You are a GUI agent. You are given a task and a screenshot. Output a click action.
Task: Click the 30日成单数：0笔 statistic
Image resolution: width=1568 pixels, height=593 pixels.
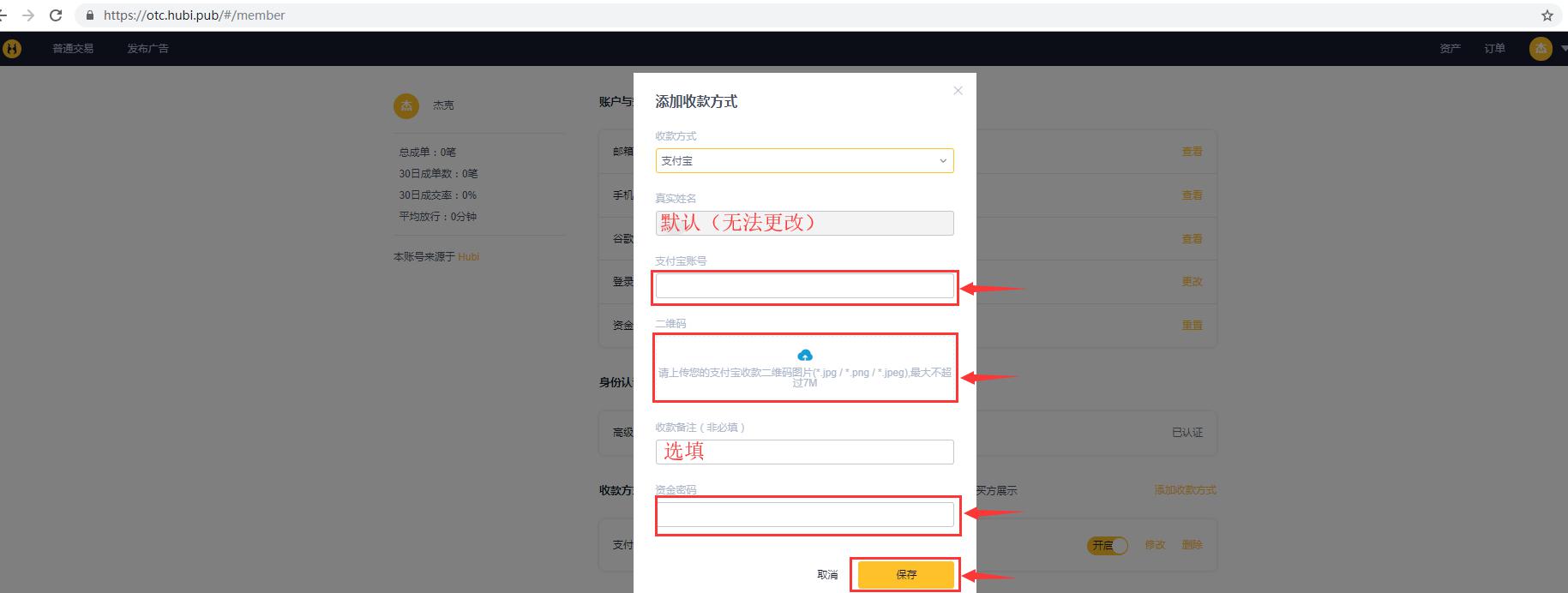pos(438,174)
